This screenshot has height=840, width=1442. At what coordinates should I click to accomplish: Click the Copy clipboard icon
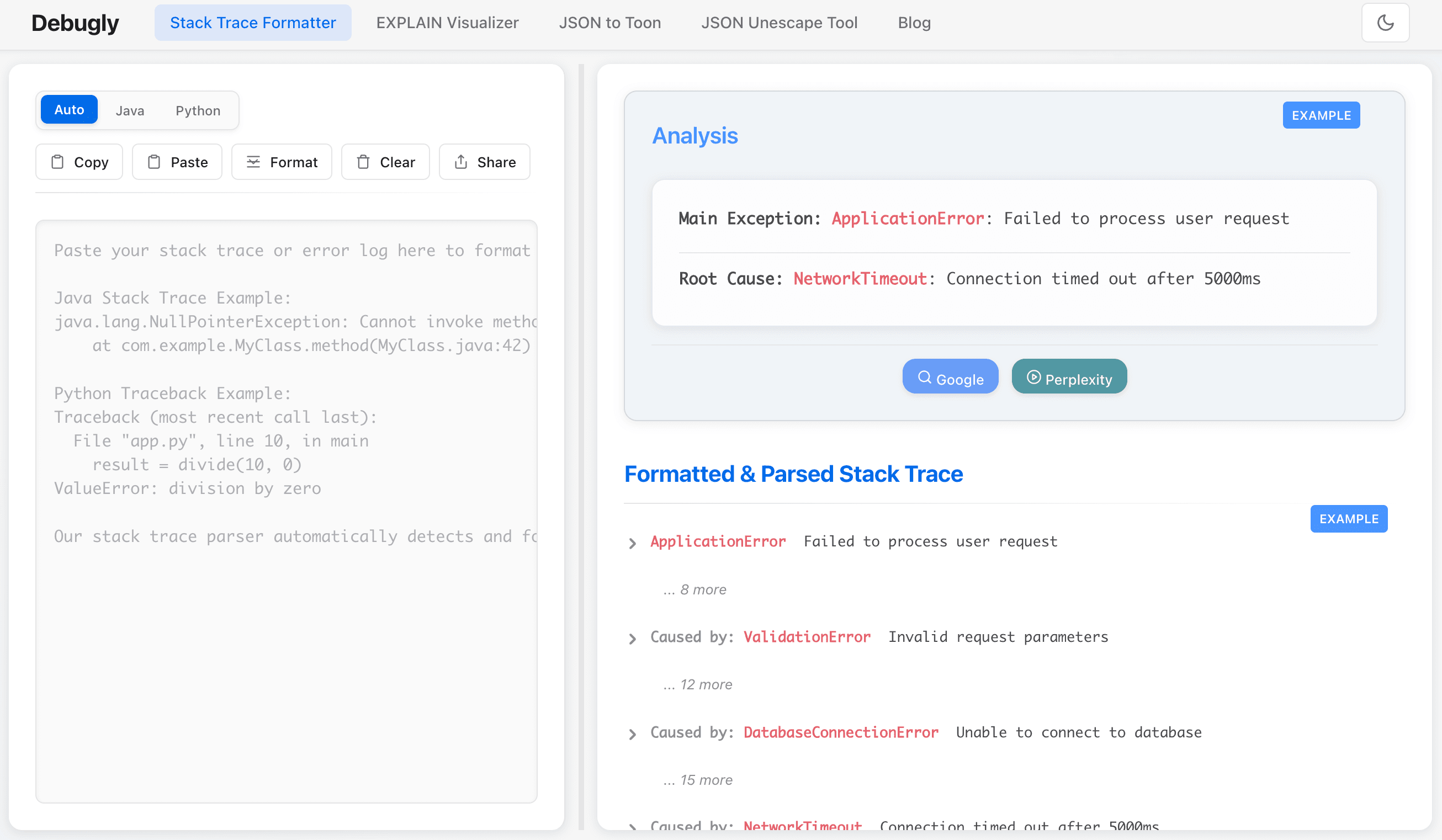(58, 162)
